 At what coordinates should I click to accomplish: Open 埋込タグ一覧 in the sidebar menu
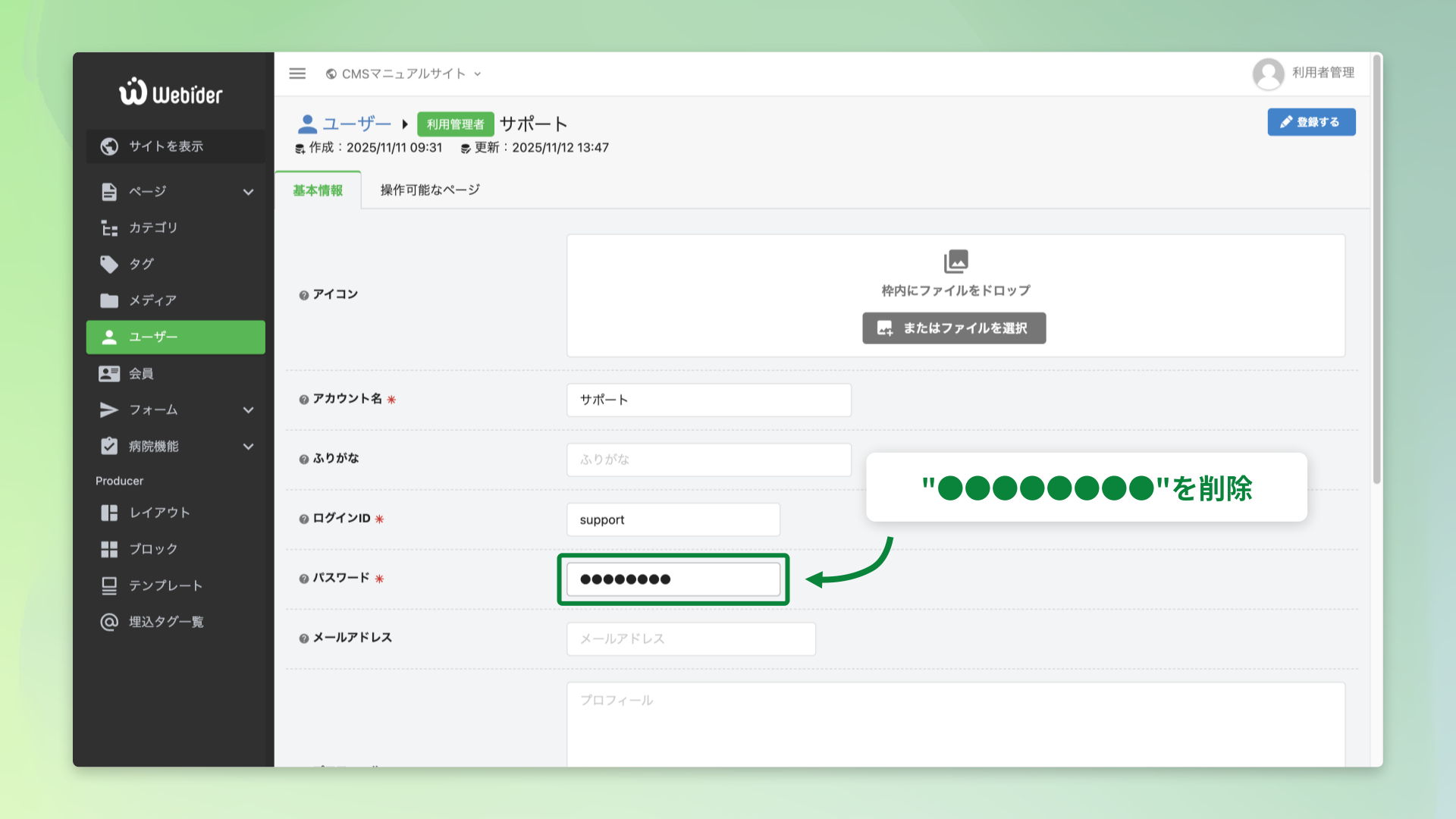[175, 623]
